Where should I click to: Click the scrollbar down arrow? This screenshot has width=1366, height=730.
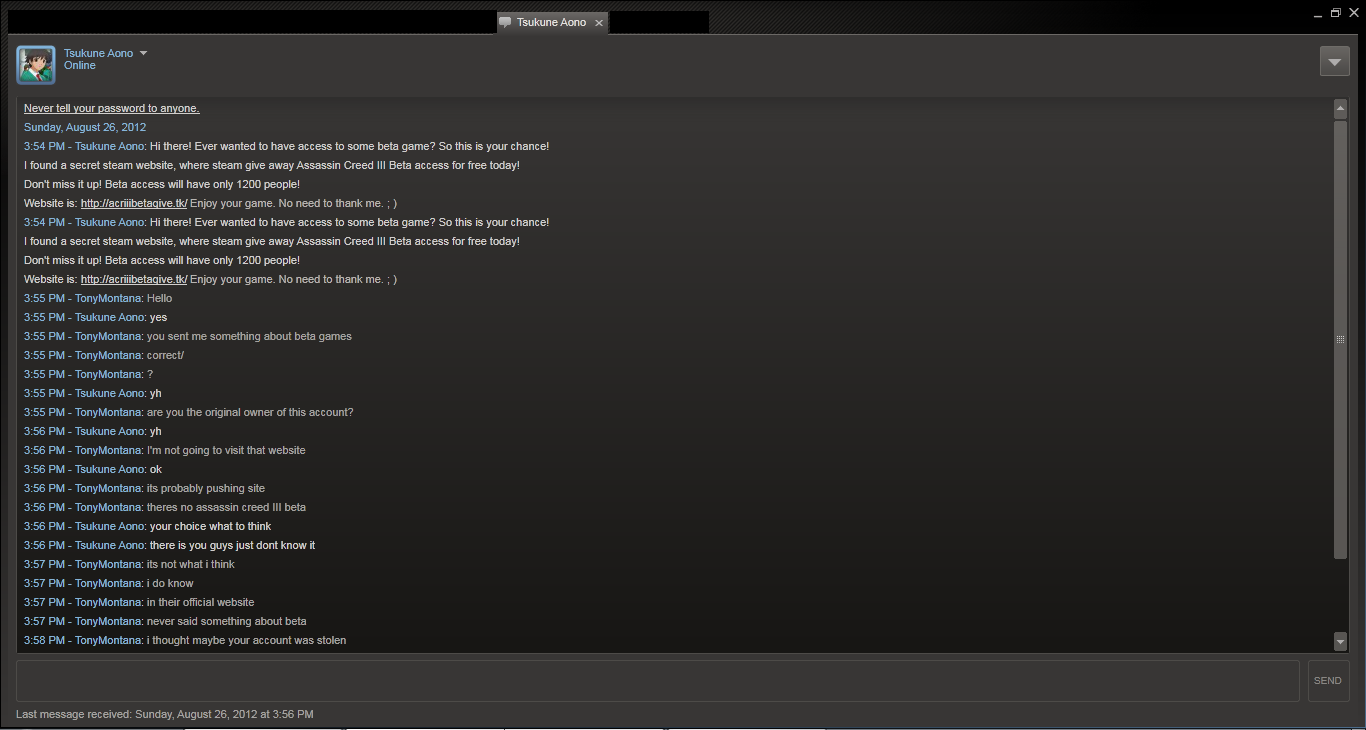[1340, 641]
